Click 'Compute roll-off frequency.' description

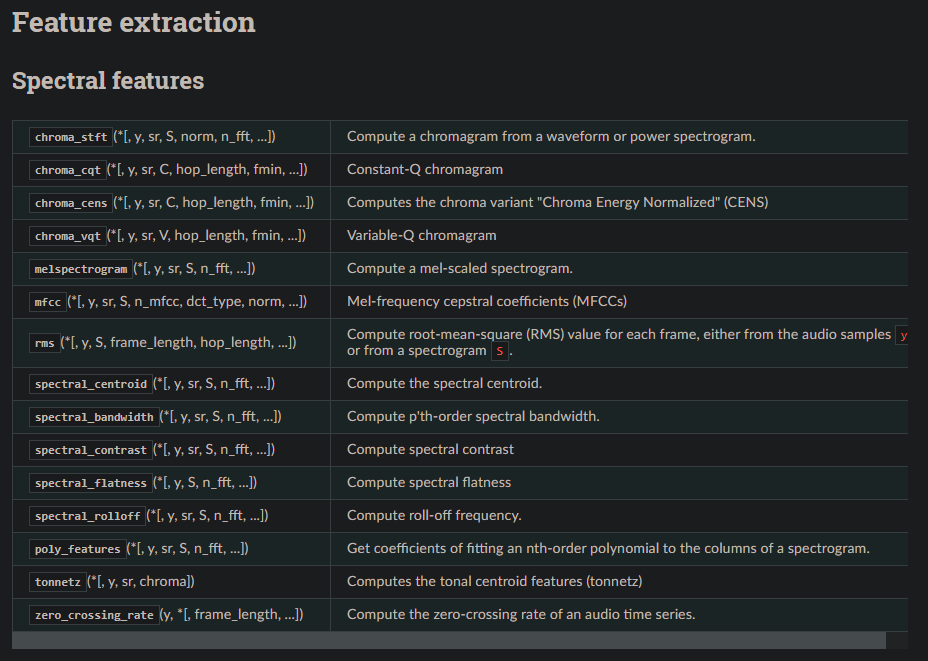[x=434, y=515]
